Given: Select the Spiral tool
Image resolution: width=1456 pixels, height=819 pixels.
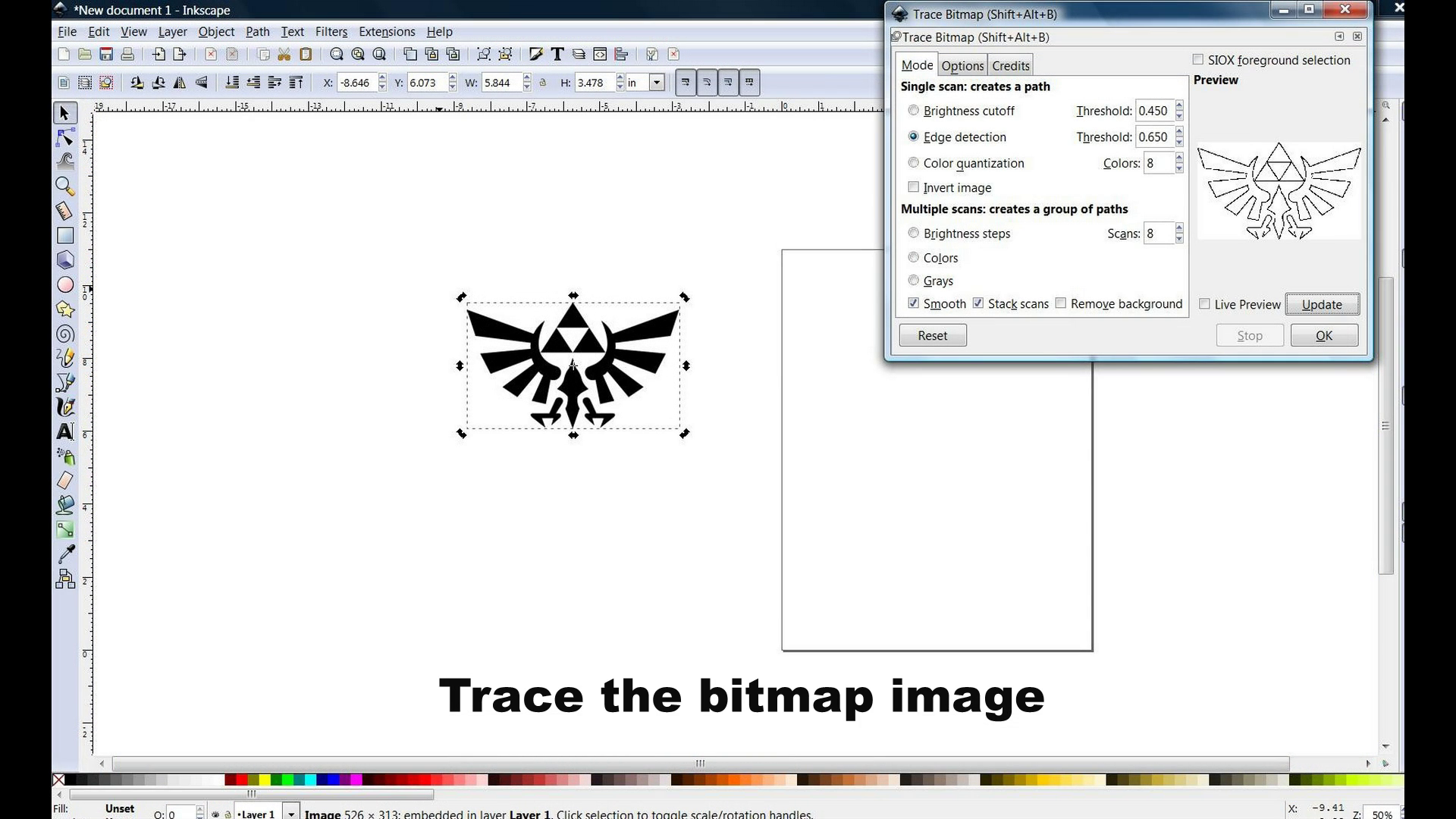Looking at the screenshot, I should pyautogui.click(x=65, y=334).
